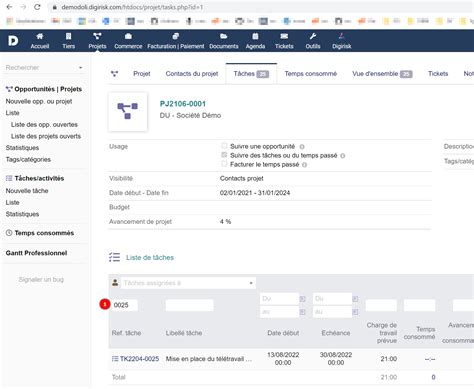Click the user icon beside Tâches assignées à

[115, 283]
